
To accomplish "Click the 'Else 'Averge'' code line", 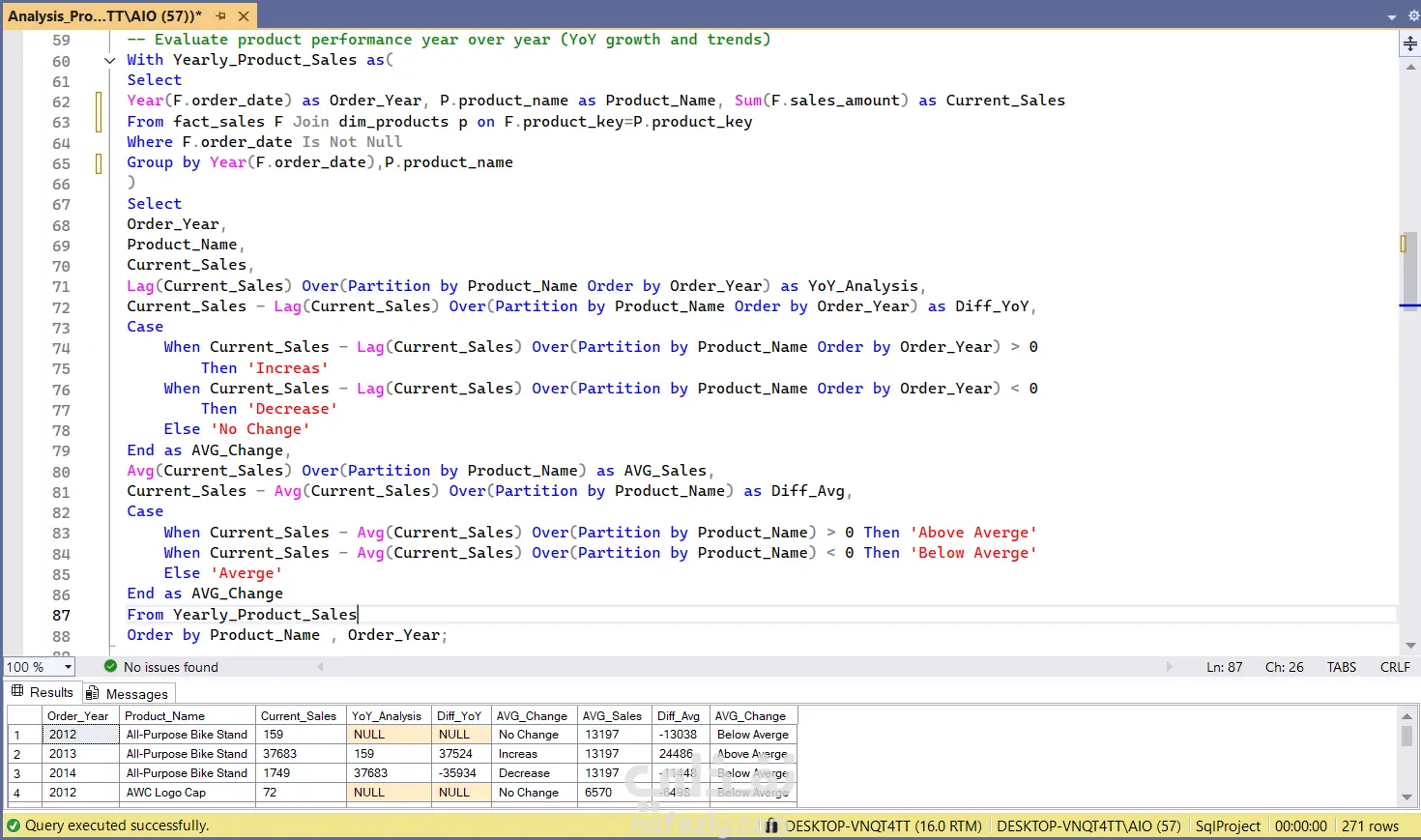I will pos(223,573).
